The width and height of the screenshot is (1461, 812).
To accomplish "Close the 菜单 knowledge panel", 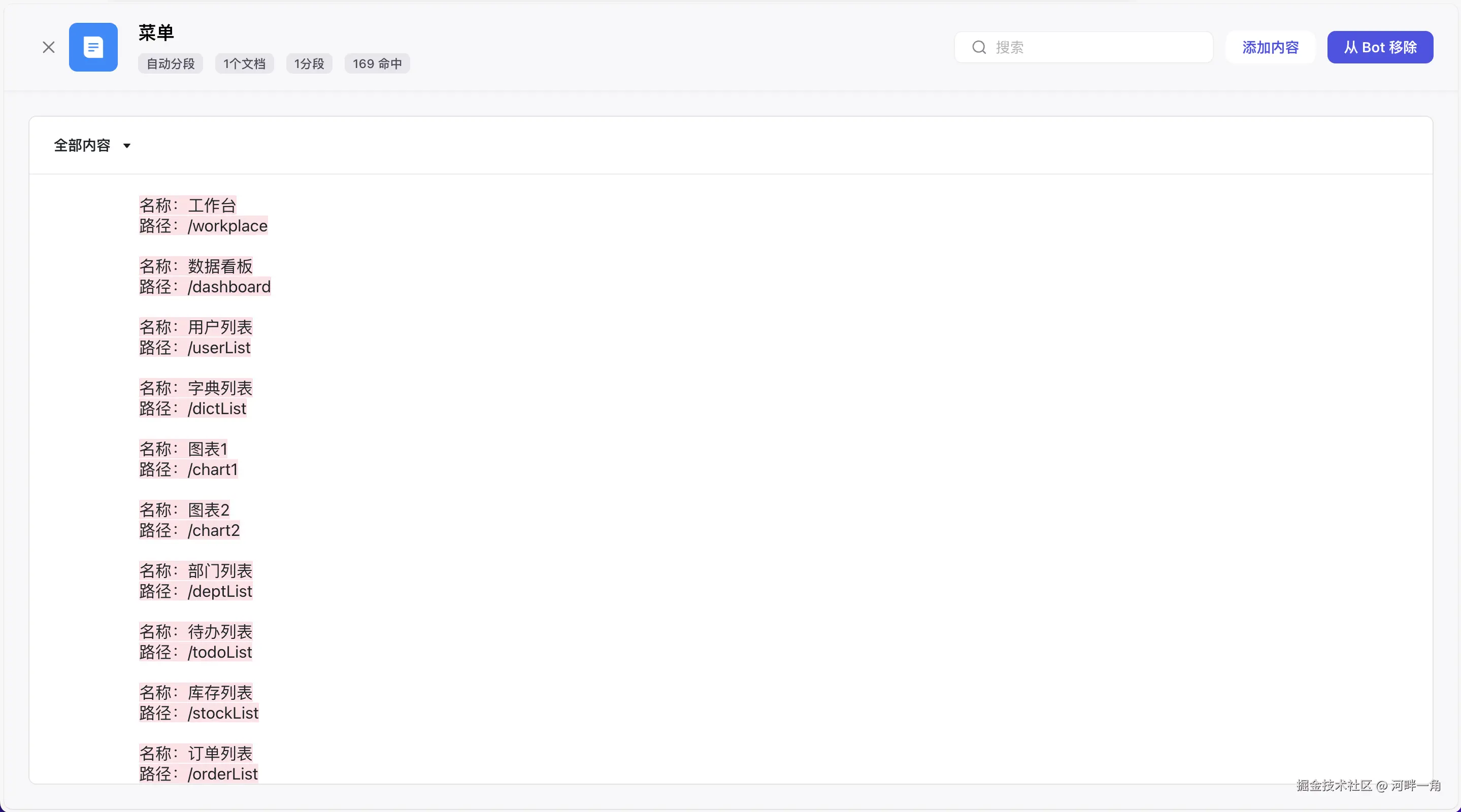I will [x=49, y=47].
